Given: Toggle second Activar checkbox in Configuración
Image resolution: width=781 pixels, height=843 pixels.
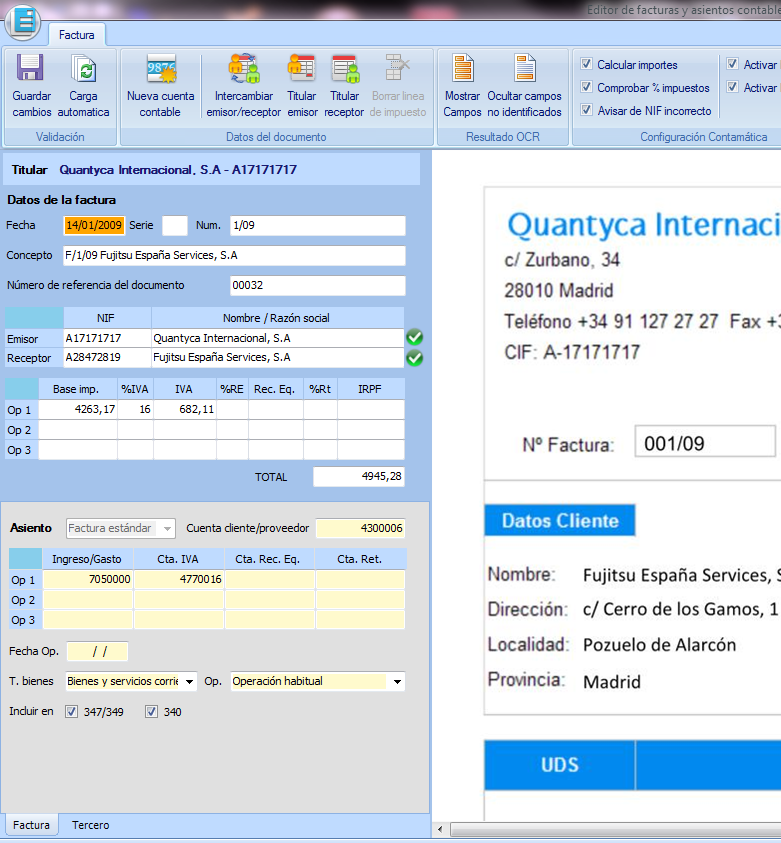Looking at the screenshot, I should click(732, 87).
